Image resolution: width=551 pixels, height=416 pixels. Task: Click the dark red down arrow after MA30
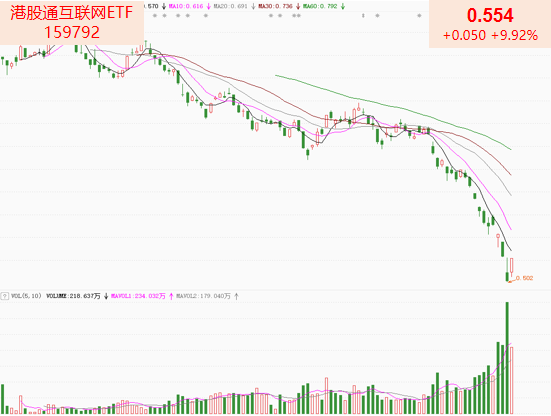click(298, 6)
